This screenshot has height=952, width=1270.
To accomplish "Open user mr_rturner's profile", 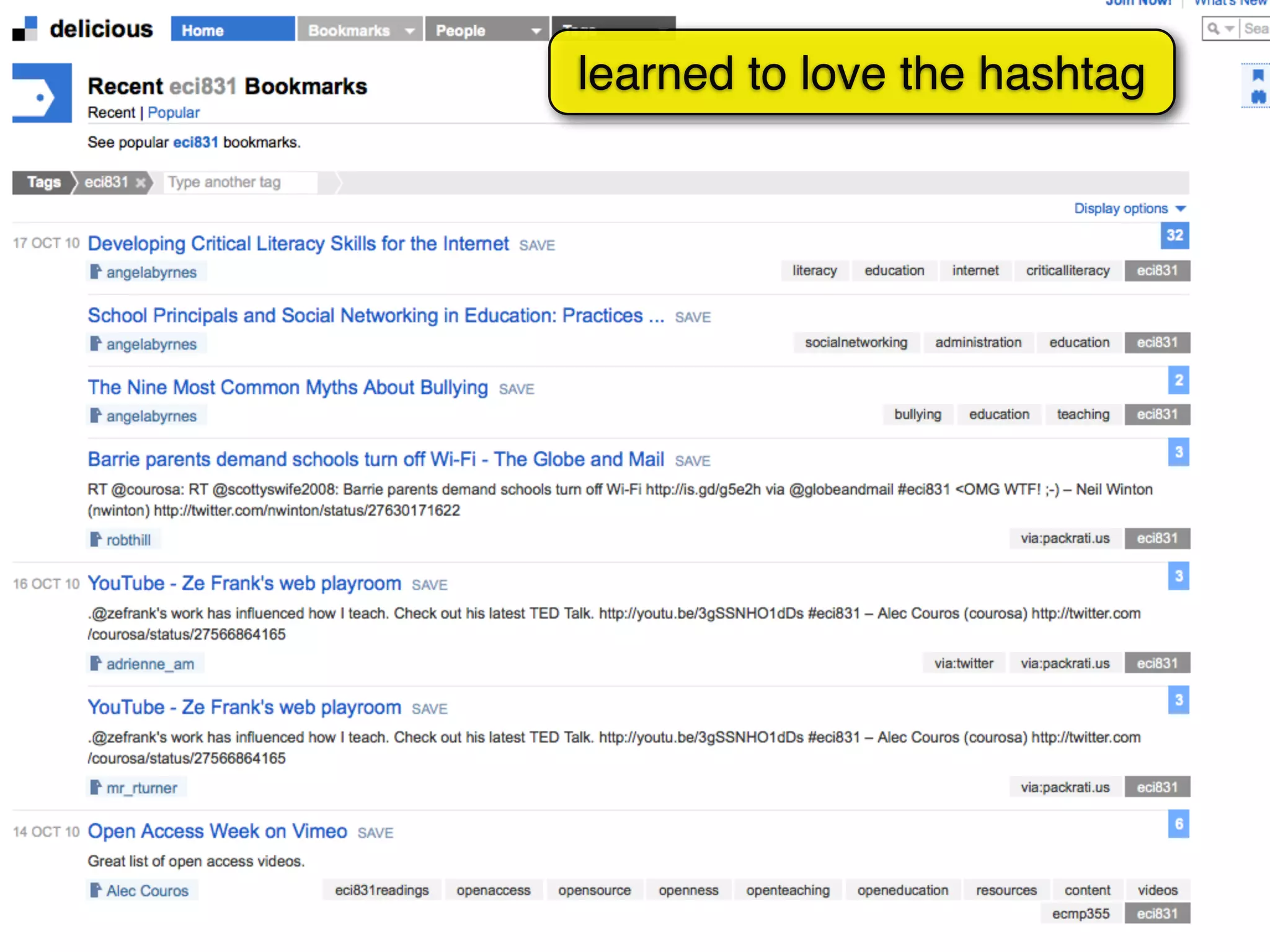I will pyautogui.click(x=141, y=788).
